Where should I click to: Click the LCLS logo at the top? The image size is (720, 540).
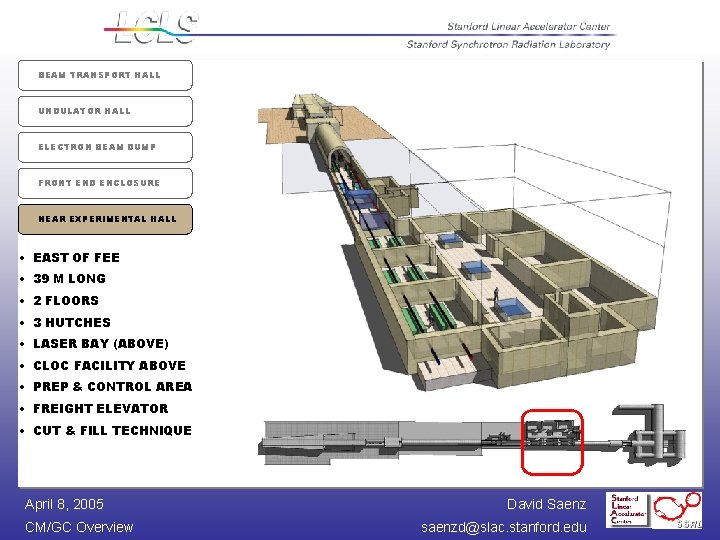[x=155, y=28]
